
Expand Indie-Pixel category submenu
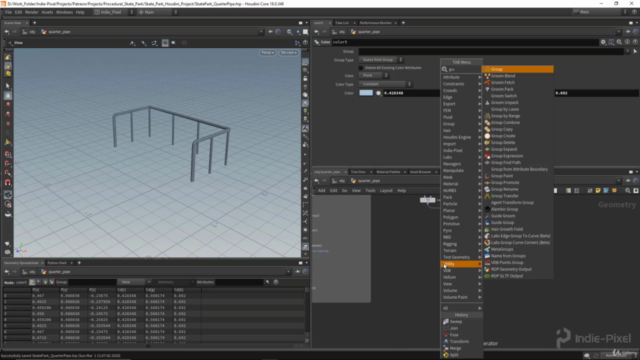coord(461,151)
